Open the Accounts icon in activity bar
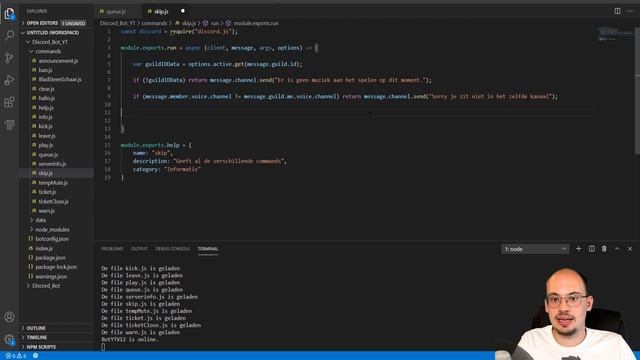 tap(9, 317)
